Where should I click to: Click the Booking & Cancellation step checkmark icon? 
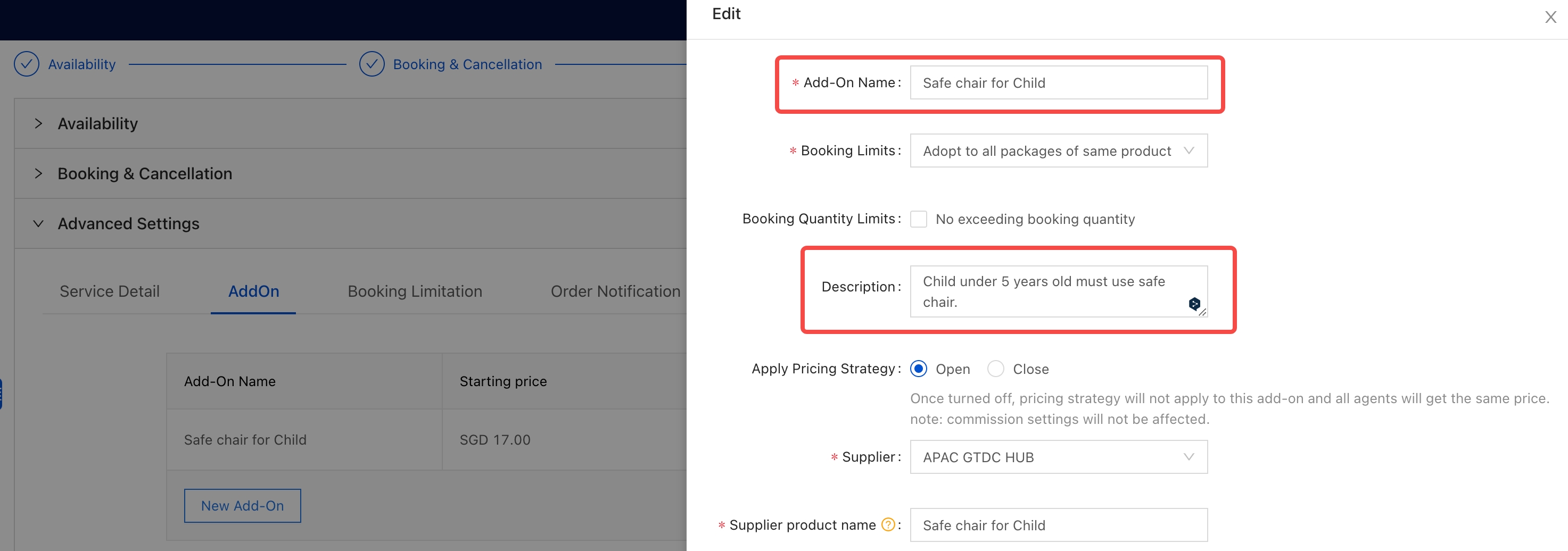372,64
